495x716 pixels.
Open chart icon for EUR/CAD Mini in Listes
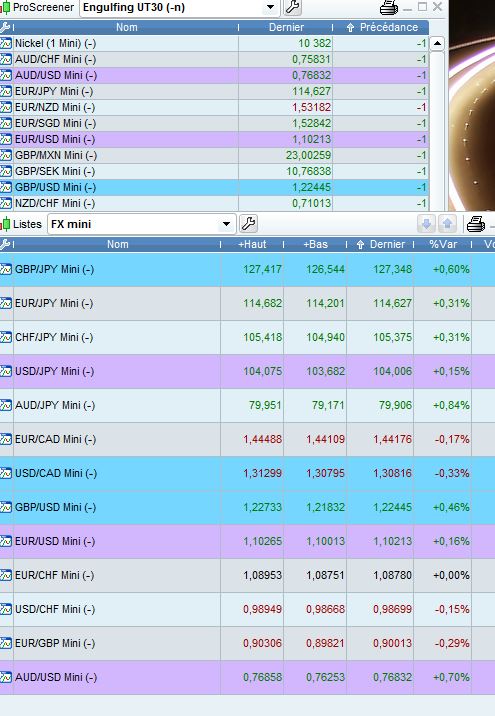point(6,439)
